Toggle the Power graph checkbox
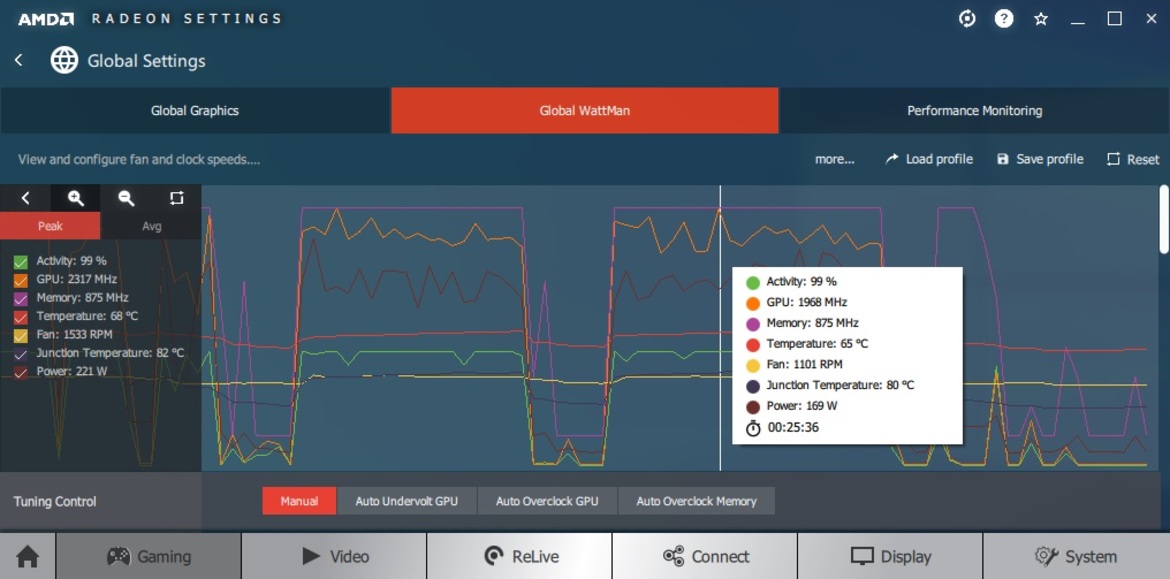This screenshot has width=1170, height=579. (x=21, y=372)
